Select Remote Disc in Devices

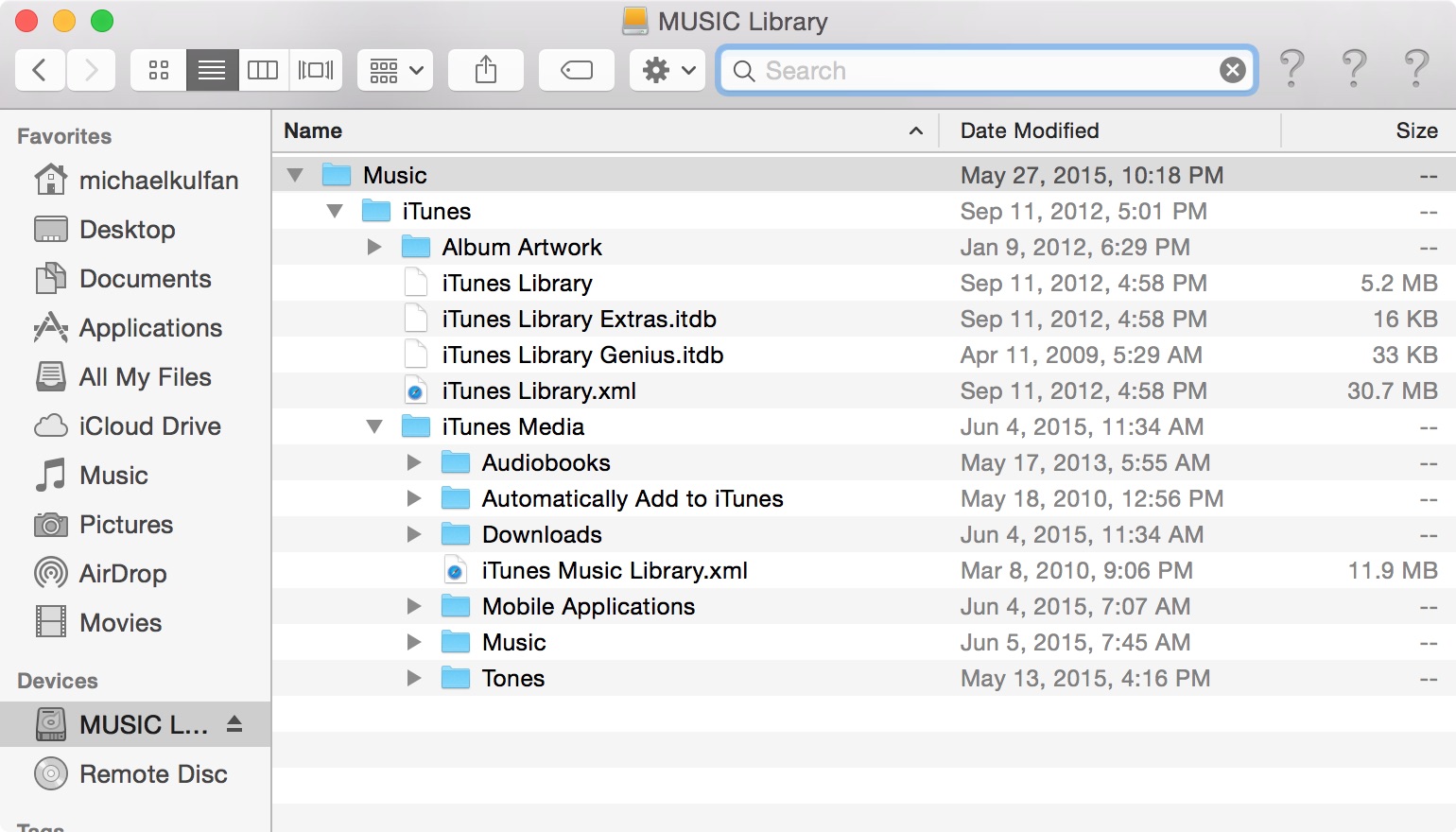(135, 774)
